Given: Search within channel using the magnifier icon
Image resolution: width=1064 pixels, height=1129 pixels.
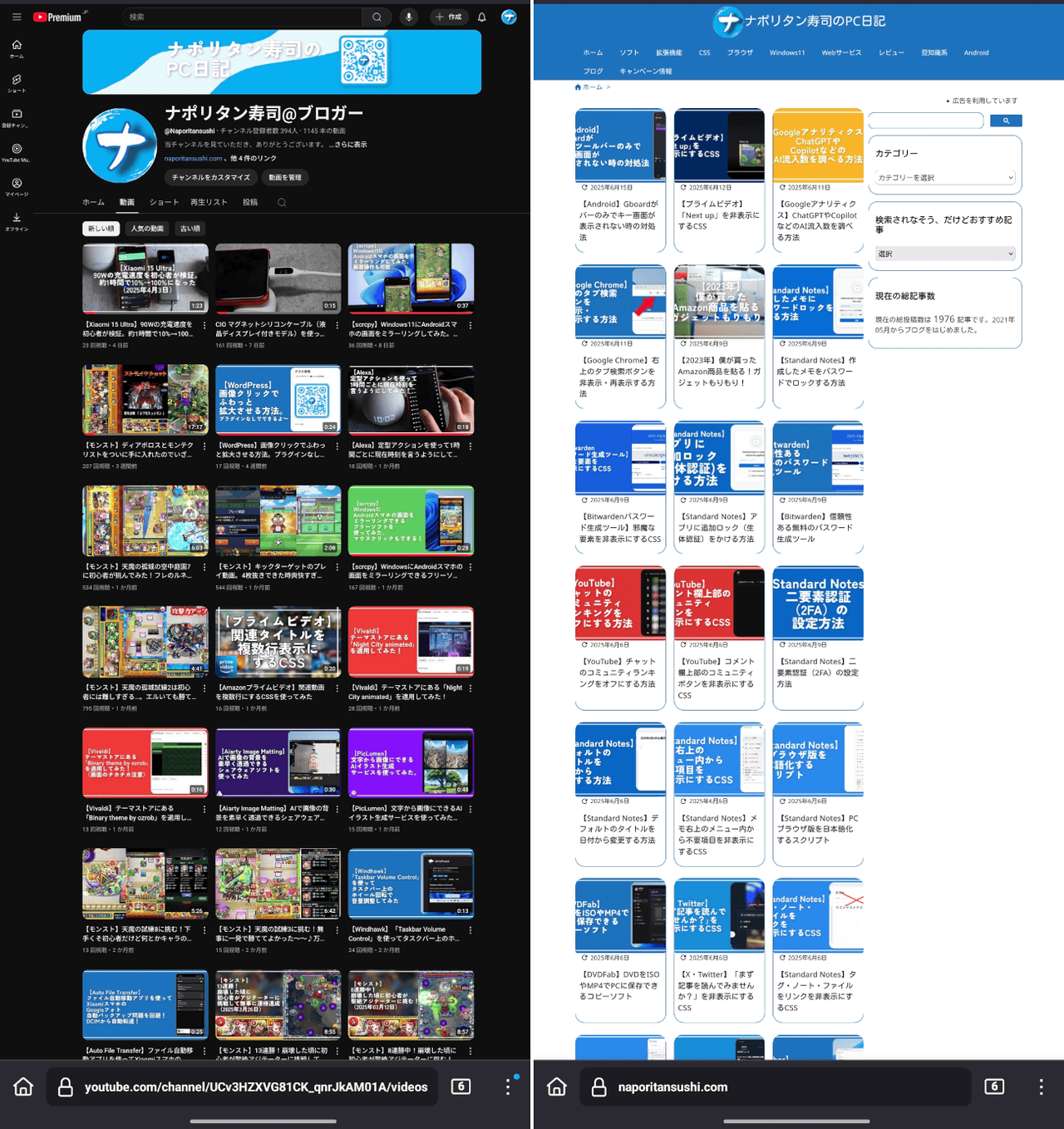Looking at the screenshot, I should pos(282,202).
